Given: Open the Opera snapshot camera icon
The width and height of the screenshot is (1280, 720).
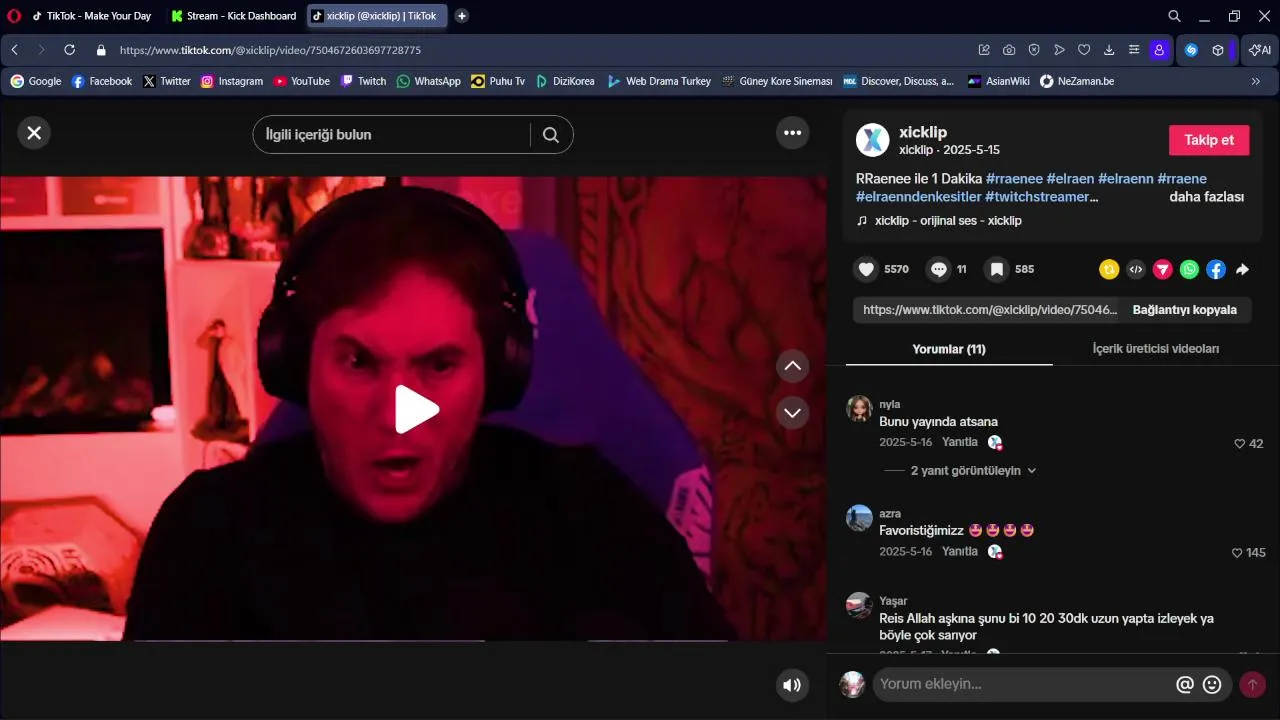Looking at the screenshot, I should pyautogui.click(x=1009, y=50).
